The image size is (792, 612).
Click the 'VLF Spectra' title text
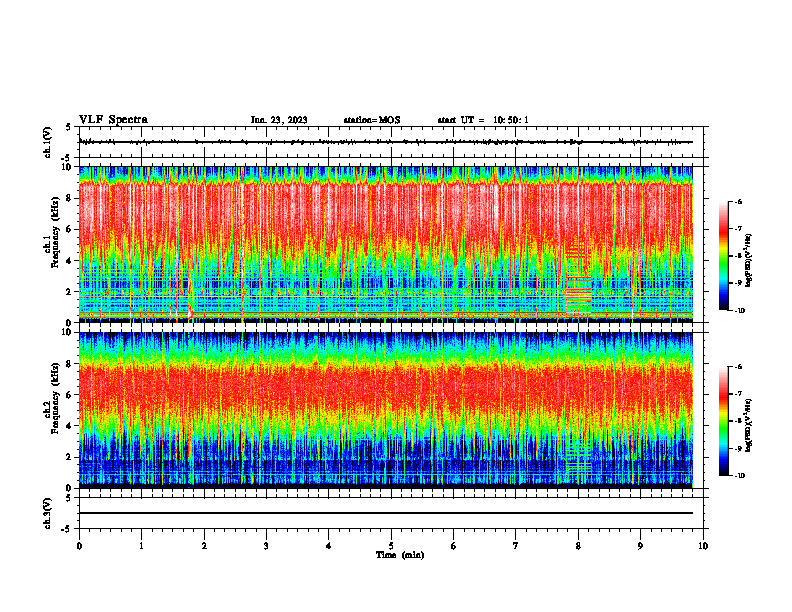click(x=113, y=120)
